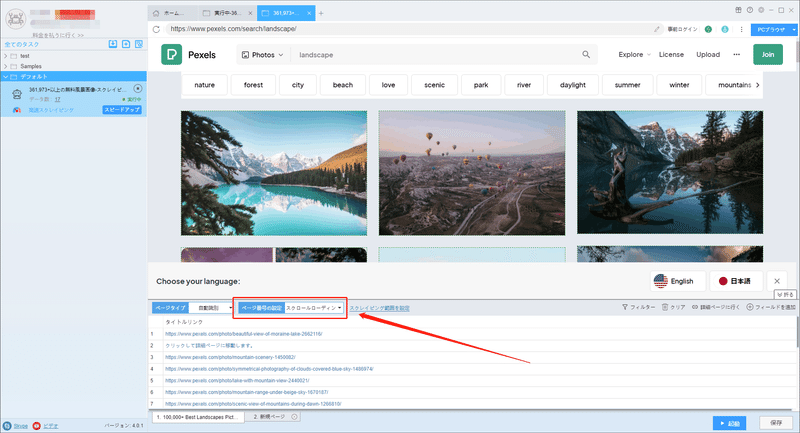800x433 pixels.
Task: Open the ページタイプ 自動識別 dropdown
Action: point(212,308)
